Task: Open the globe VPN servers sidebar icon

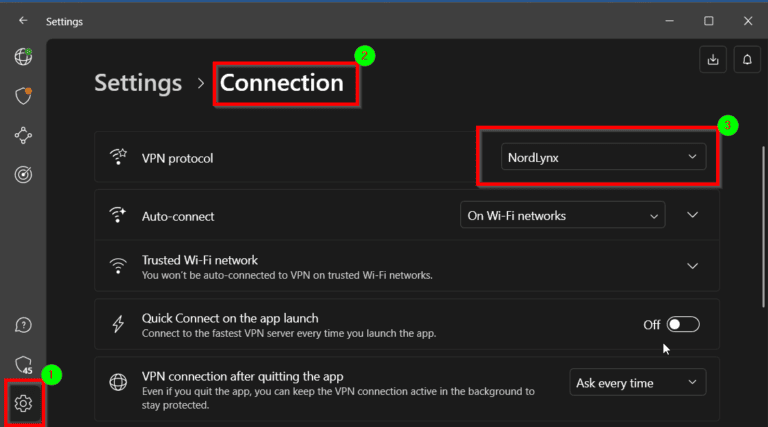Action: 23,57
